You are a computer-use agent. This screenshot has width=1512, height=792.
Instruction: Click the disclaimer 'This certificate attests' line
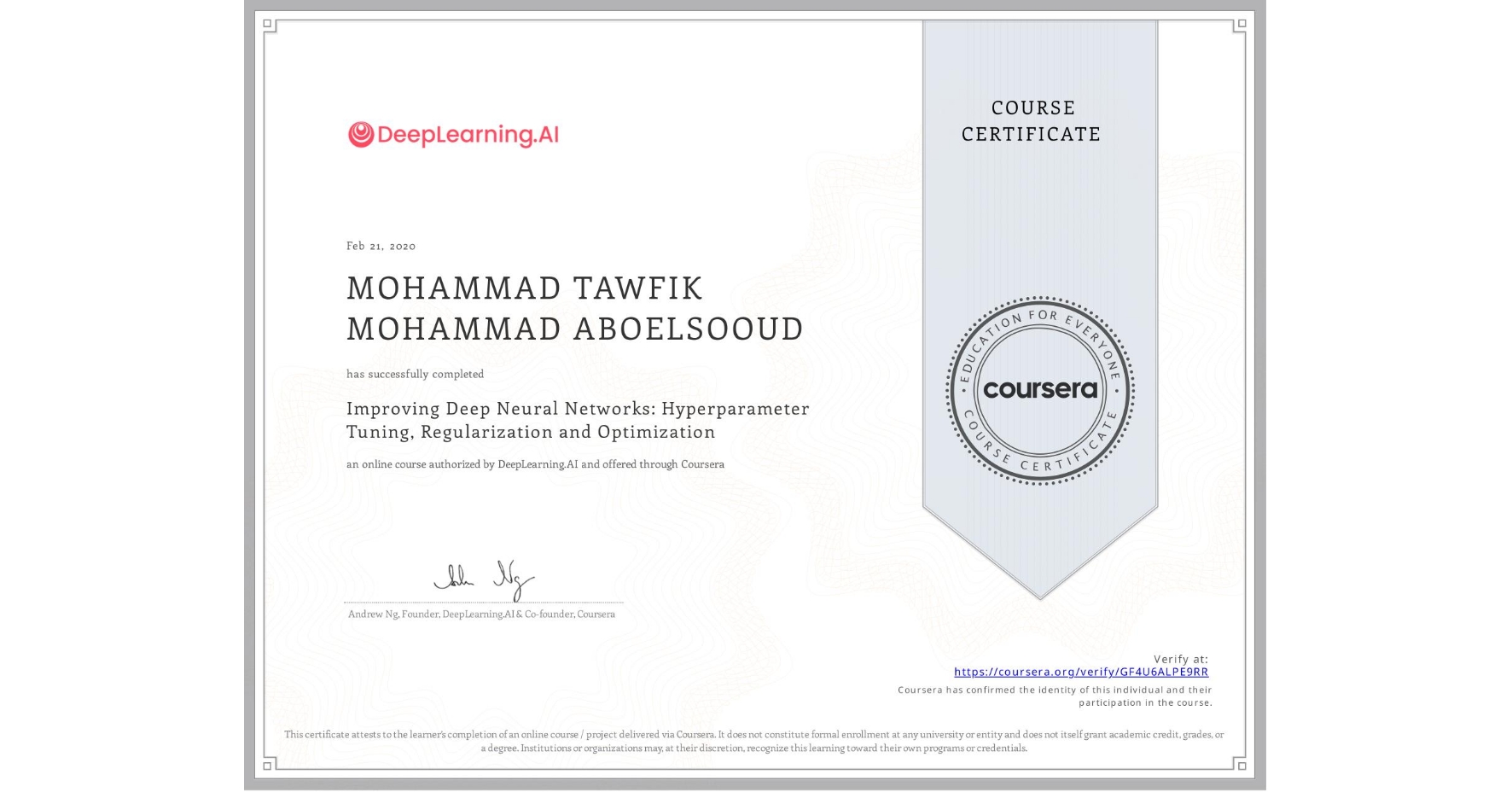point(754,735)
